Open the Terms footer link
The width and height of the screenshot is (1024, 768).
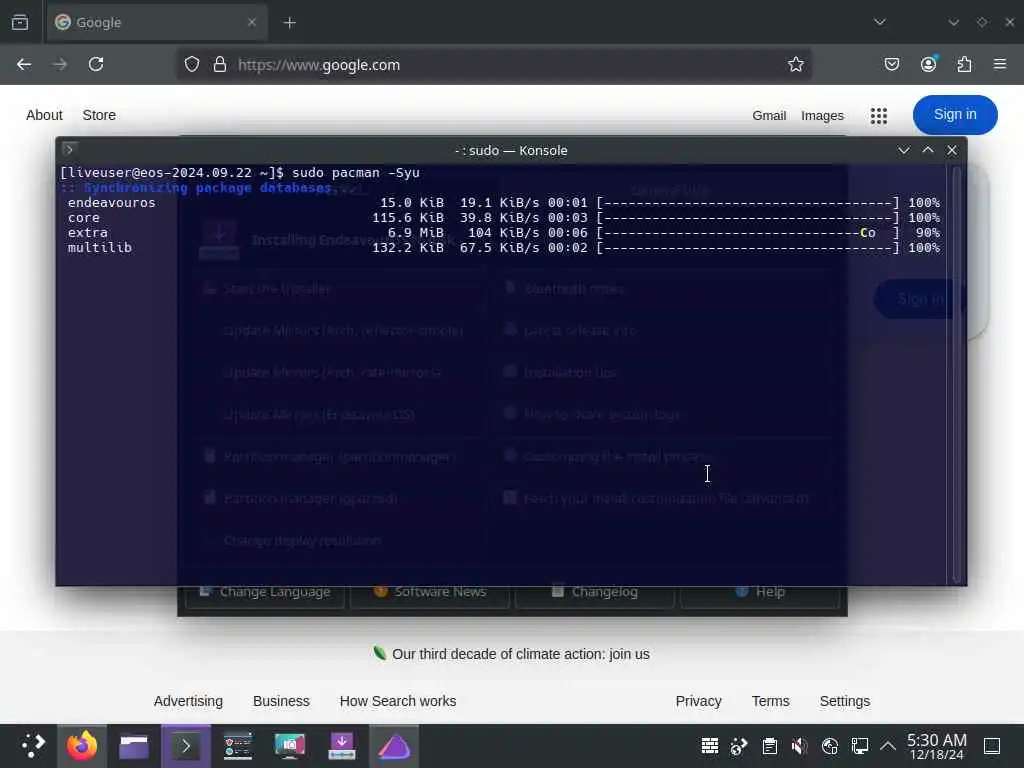[x=770, y=701]
